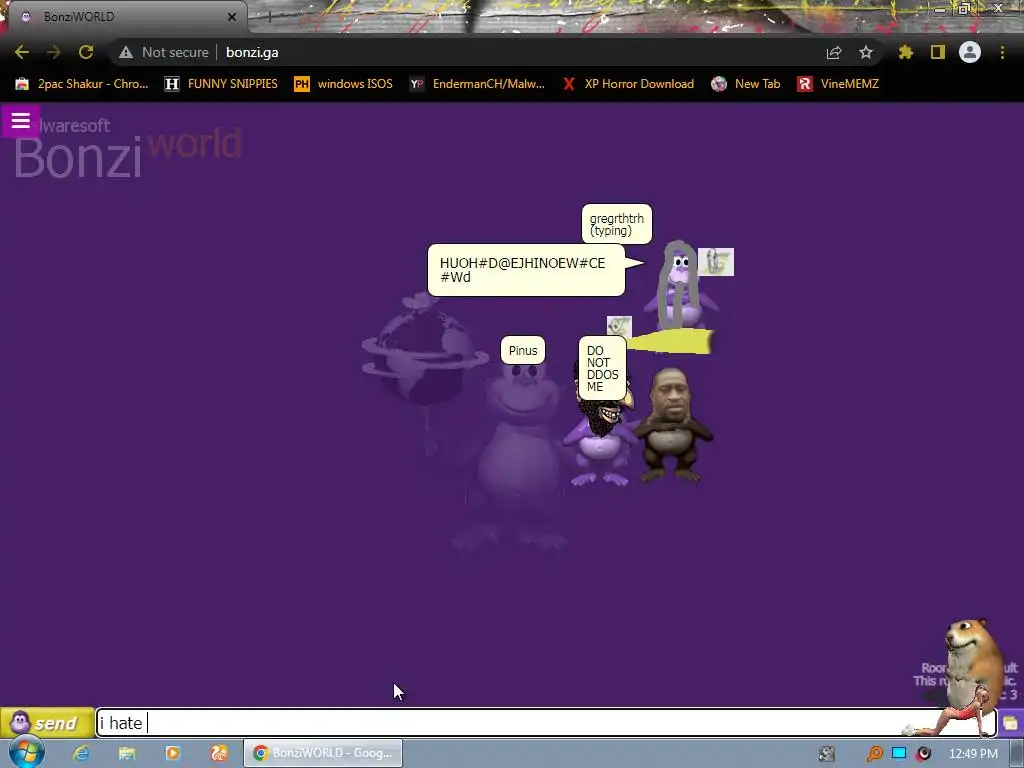Image resolution: width=1024 pixels, height=768 pixels.
Task: Click the round recorder tray icon
Action: (923, 754)
